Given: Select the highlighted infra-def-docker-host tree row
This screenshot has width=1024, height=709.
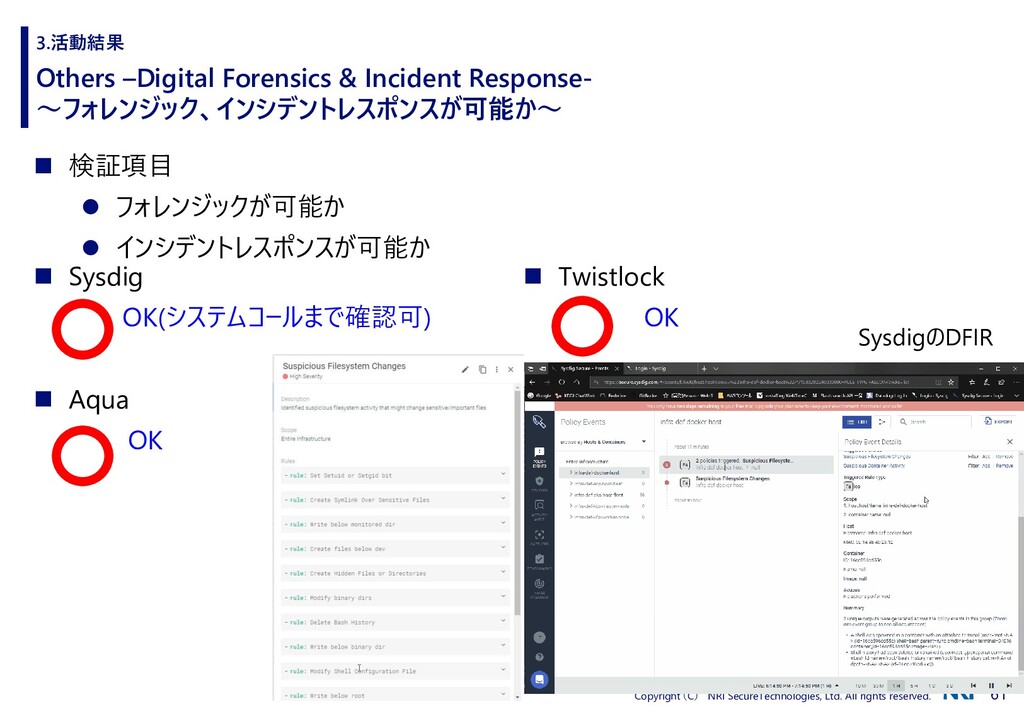Looking at the screenshot, I should point(604,472).
